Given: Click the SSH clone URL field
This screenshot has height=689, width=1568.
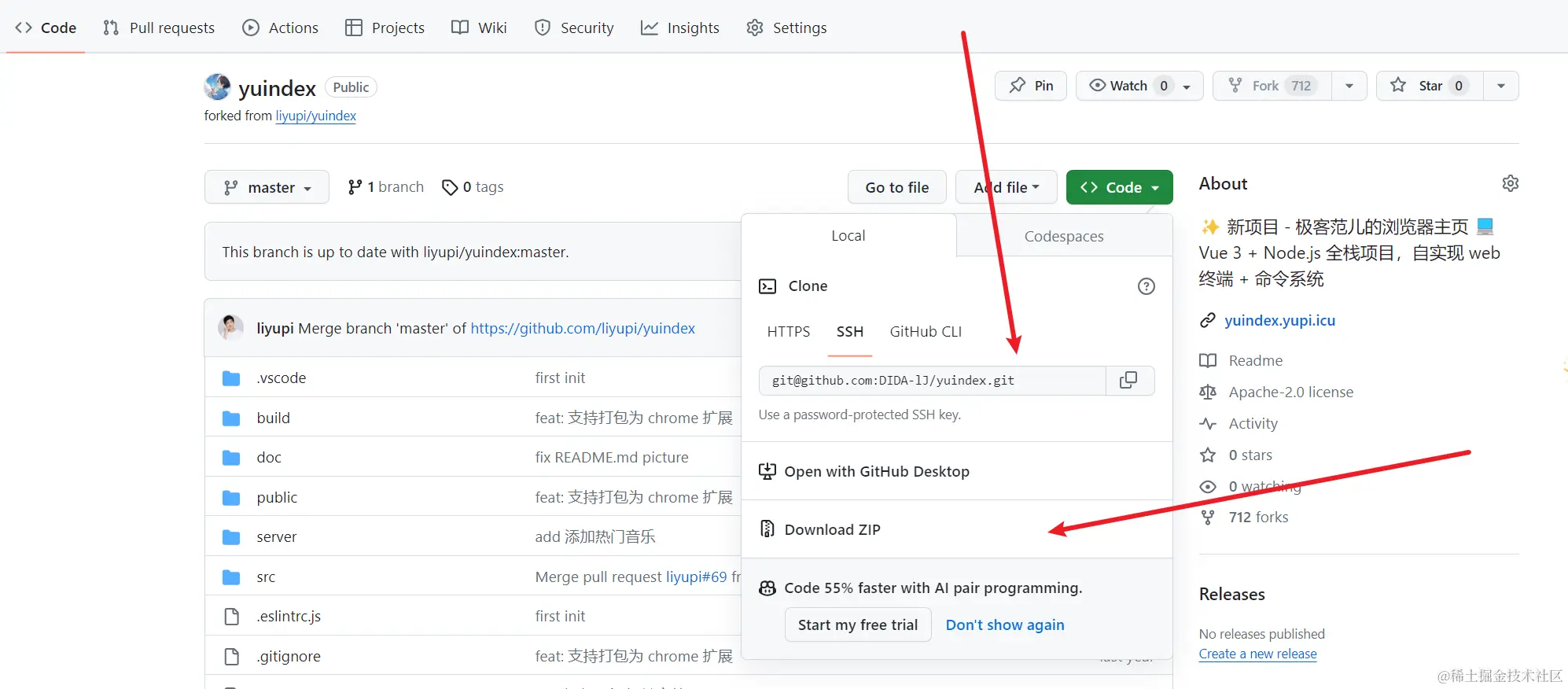Looking at the screenshot, I should click(933, 381).
